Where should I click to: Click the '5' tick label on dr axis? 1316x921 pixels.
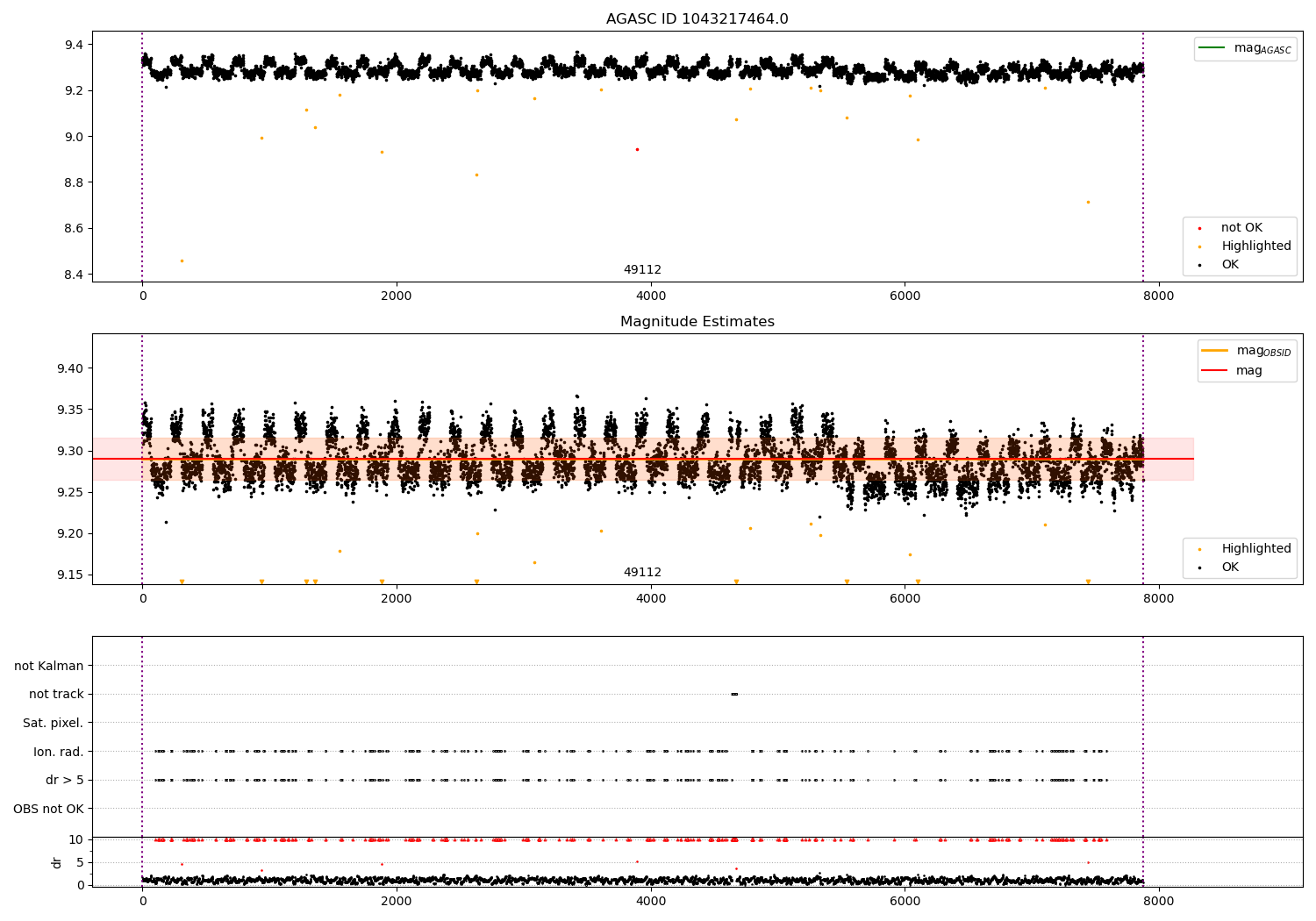[x=80, y=862]
